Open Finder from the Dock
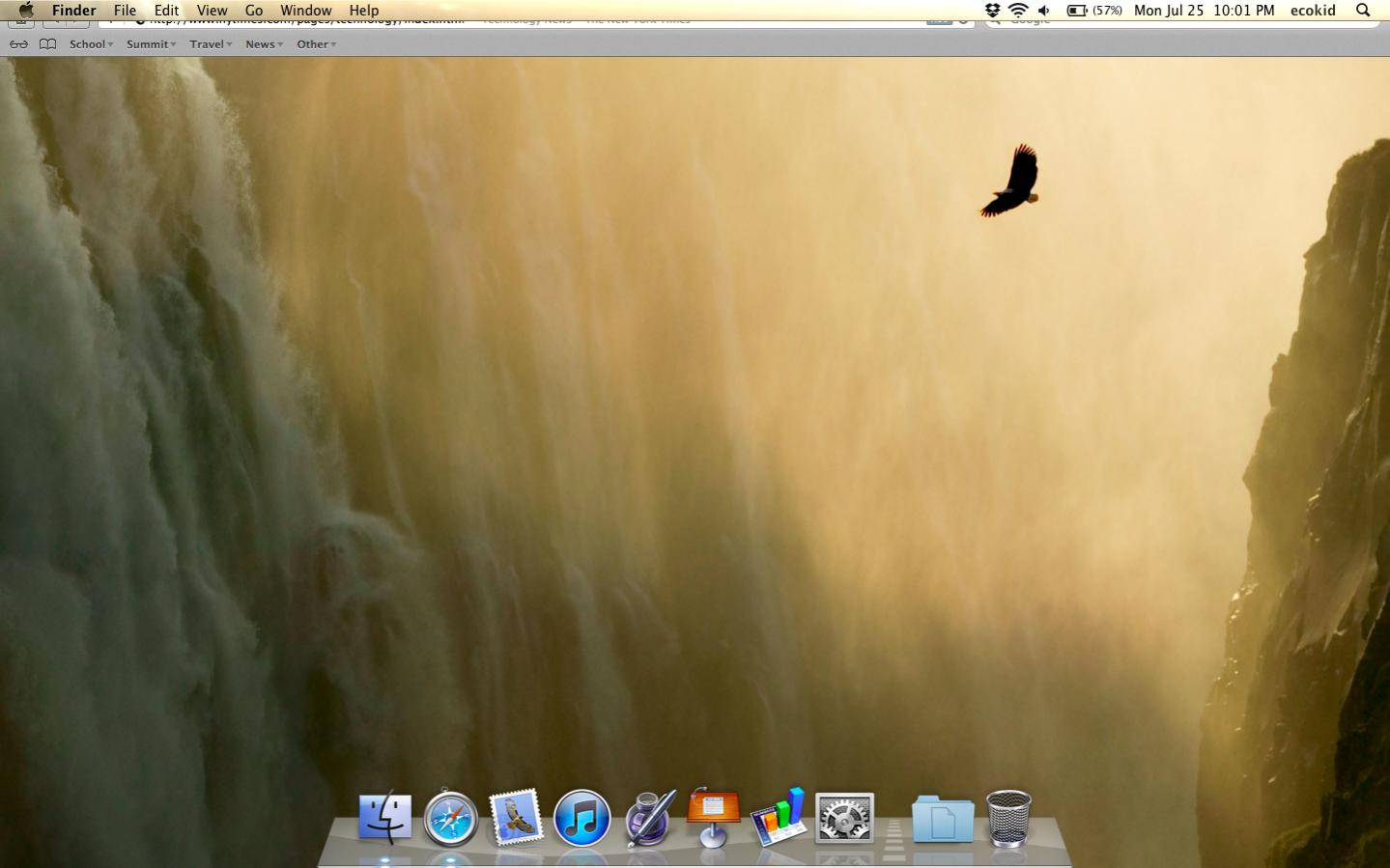Screen dimensions: 1390x868 tap(384, 818)
